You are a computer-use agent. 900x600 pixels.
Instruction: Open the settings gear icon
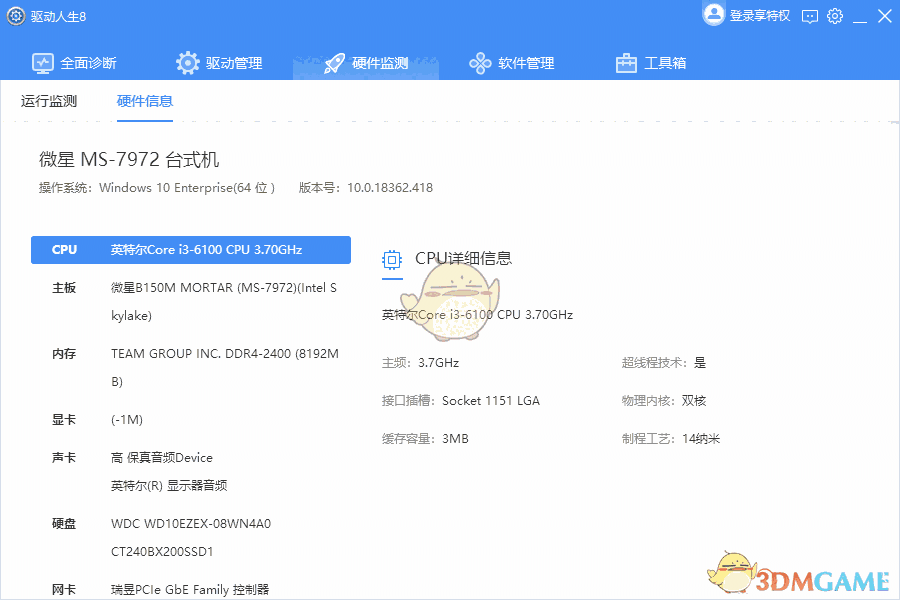point(835,16)
